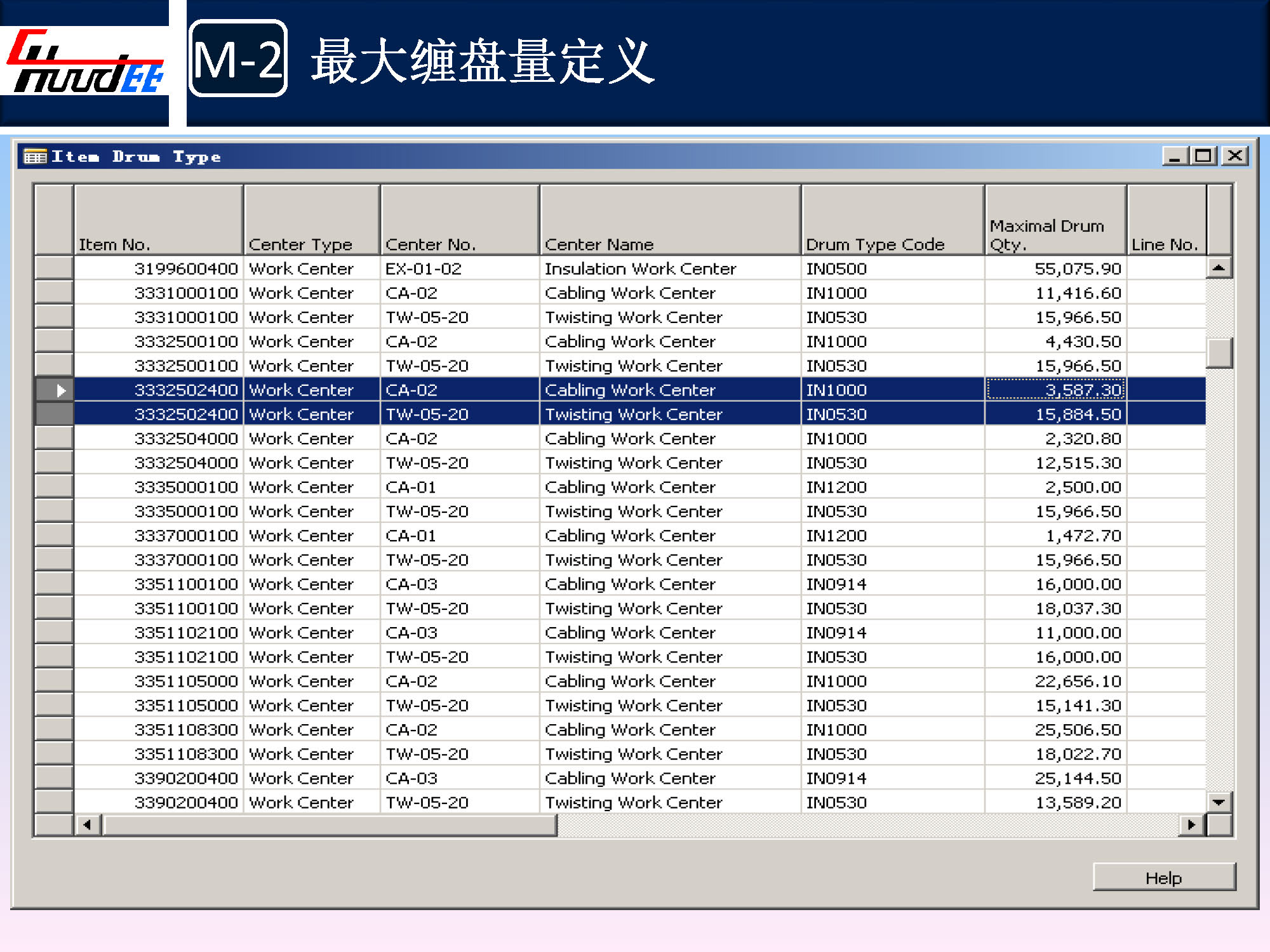Click the horizontal scrollbar thumb
The image size is (1270, 952).
[330, 824]
